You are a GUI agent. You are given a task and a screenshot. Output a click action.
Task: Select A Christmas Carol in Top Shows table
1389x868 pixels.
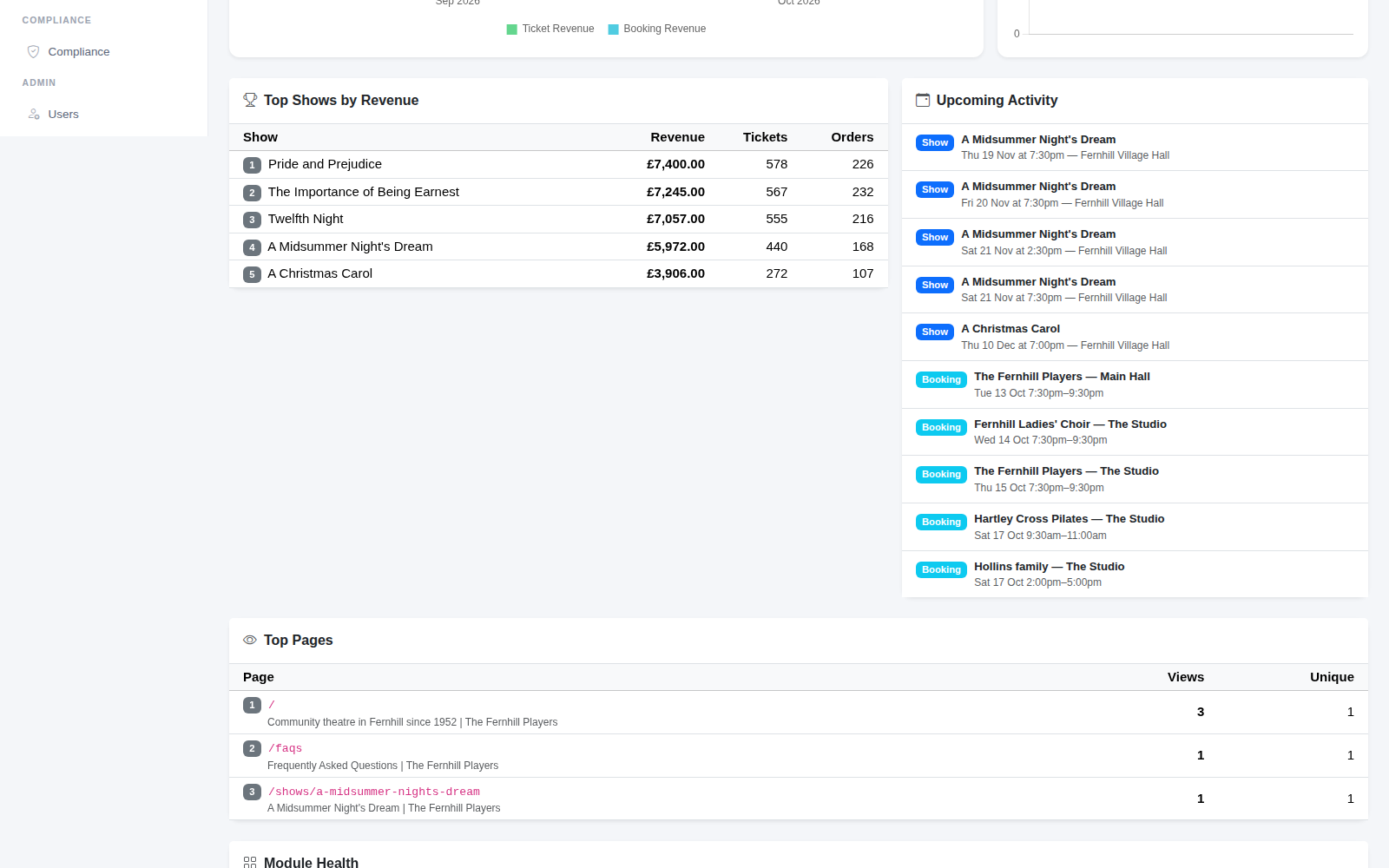click(x=320, y=273)
